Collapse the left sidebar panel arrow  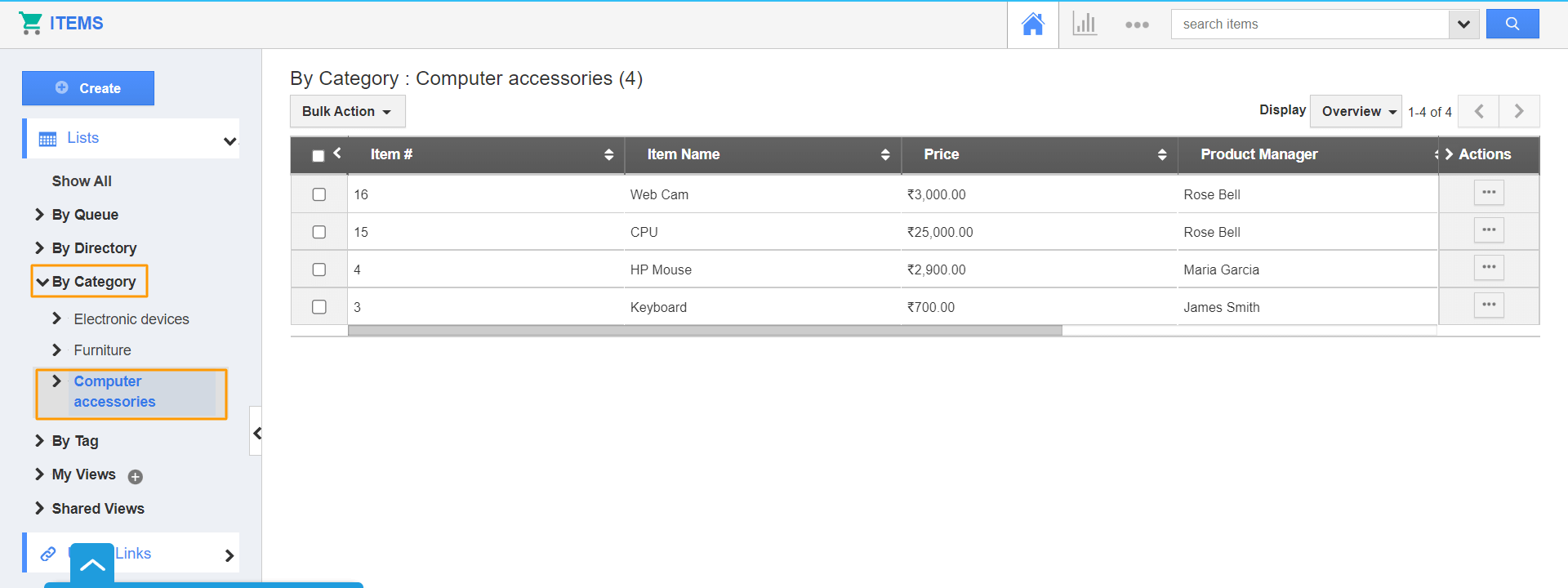(x=256, y=433)
